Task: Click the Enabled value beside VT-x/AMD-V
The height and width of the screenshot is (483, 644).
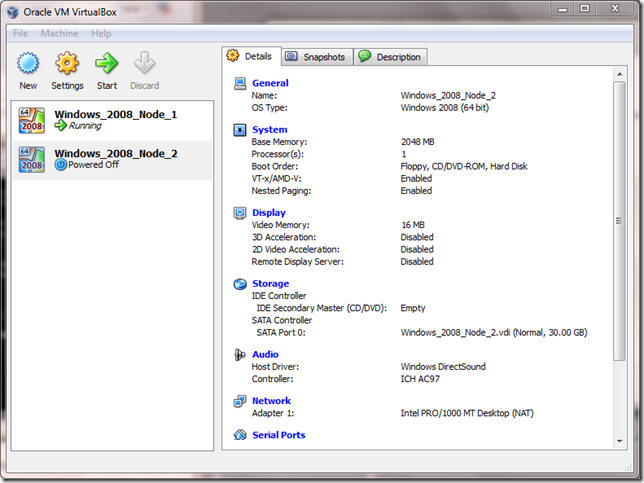Action: [x=416, y=179]
